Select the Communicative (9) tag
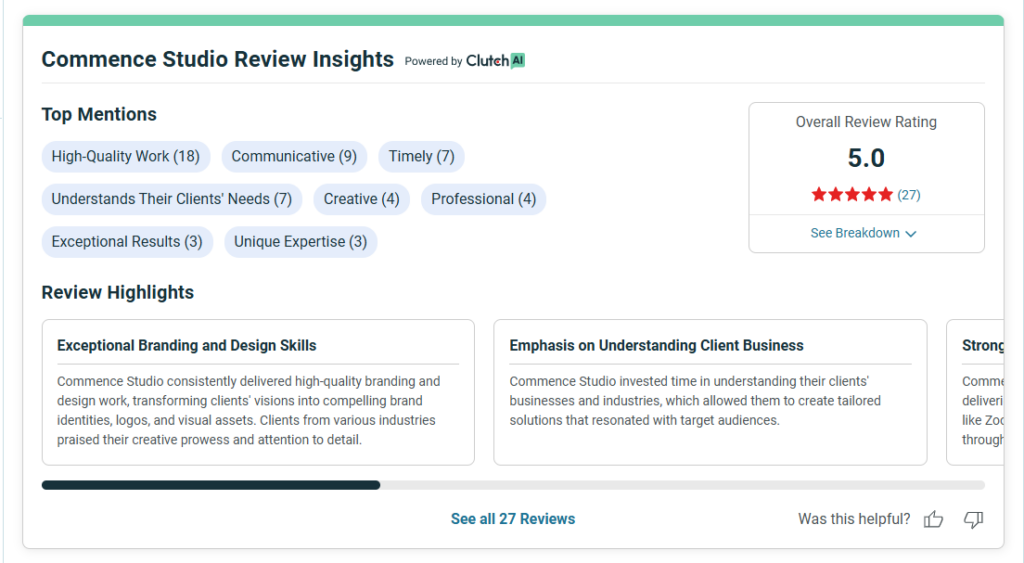1024x563 pixels. (x=294, y=157)
